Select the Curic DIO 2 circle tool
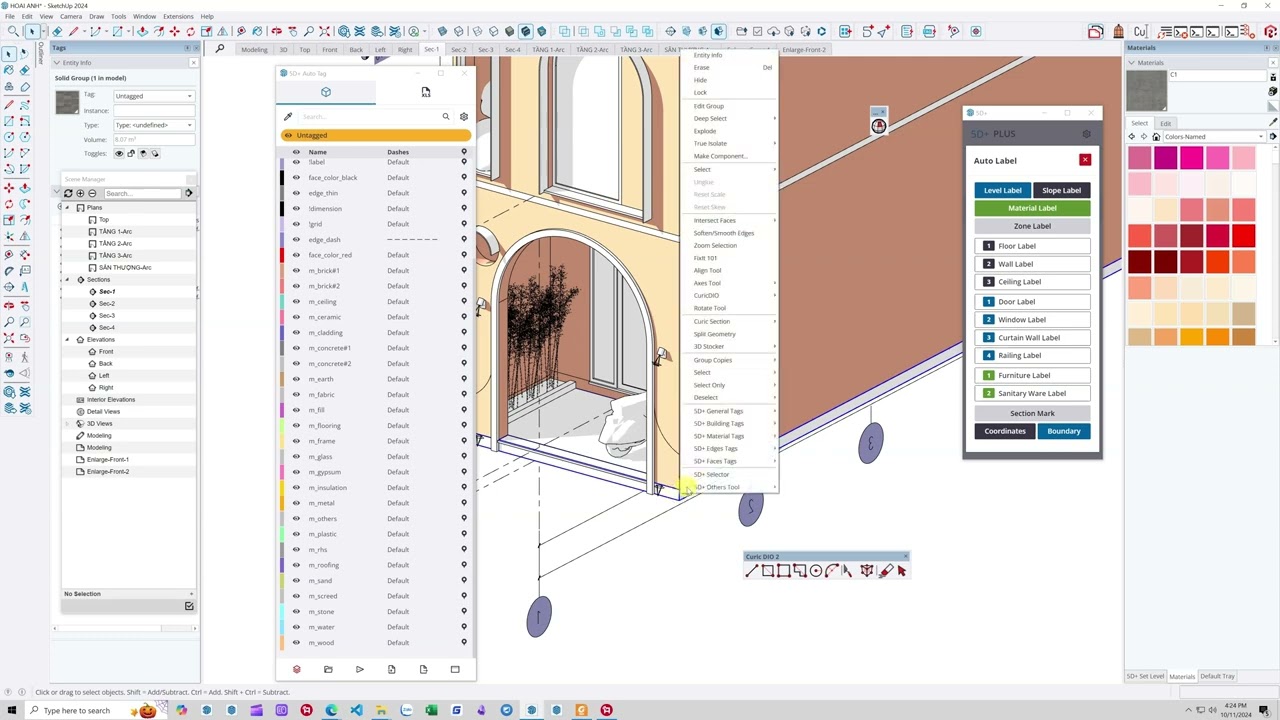 click(x=816, y=571)
